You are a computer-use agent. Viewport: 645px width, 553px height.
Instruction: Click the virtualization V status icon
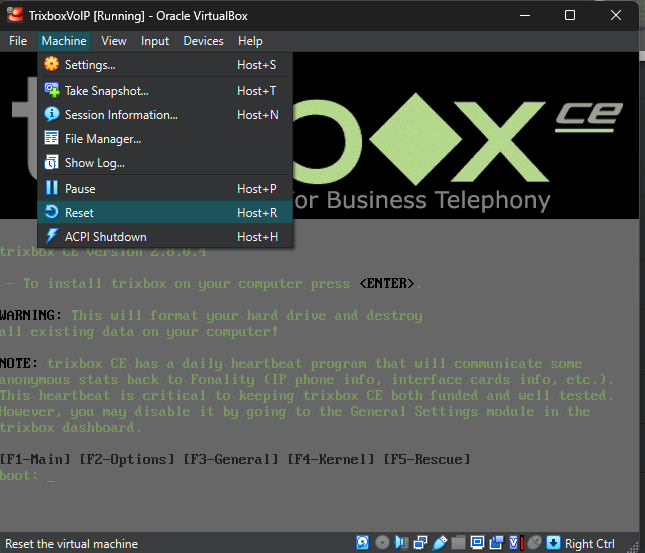pyautogui.click(x=516, y=543)
